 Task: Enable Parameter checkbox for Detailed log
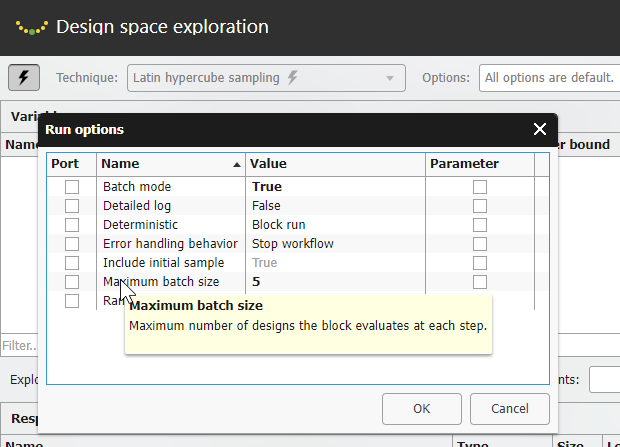point(480,206)
